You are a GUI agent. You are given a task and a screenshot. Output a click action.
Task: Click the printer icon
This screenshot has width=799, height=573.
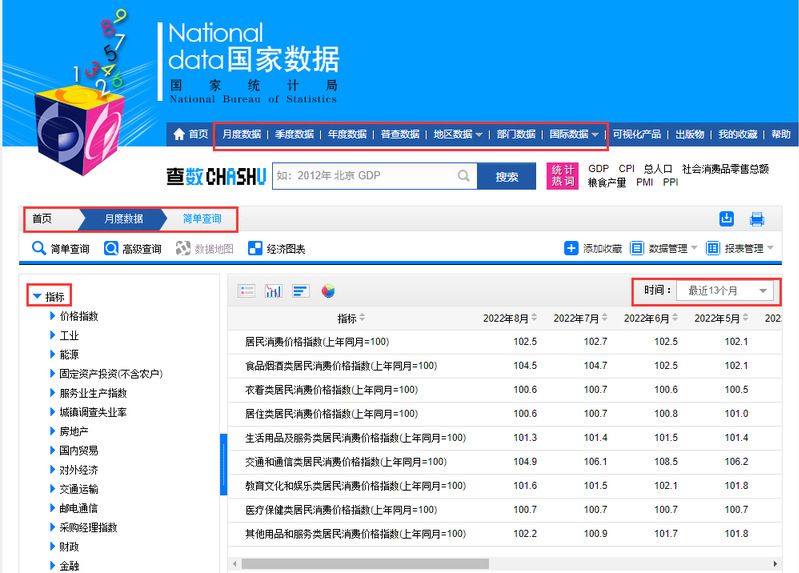(757, 219)
